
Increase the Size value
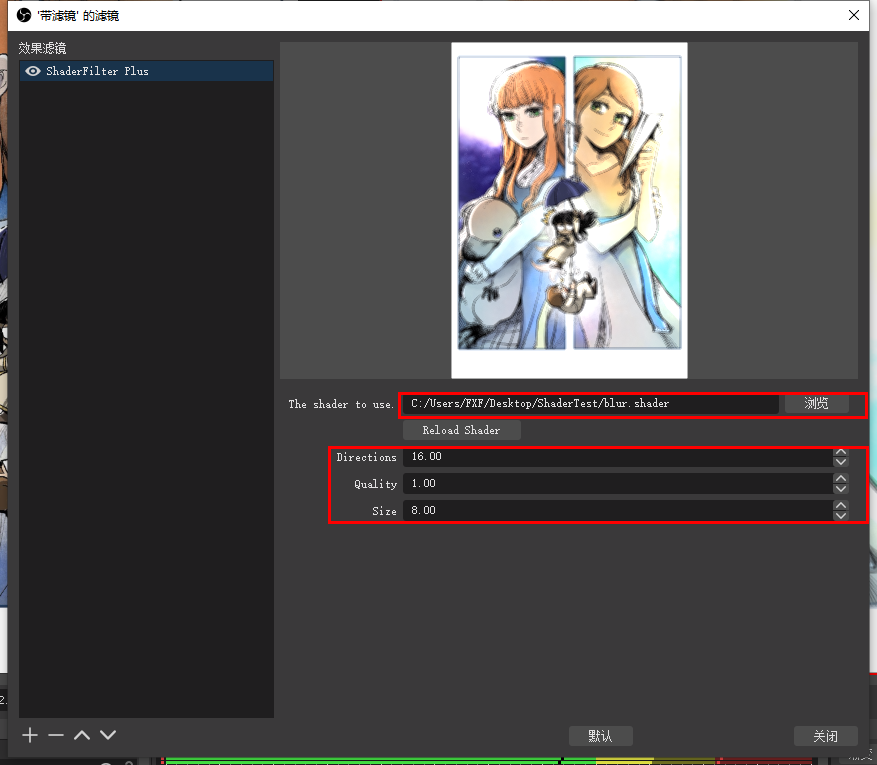coord(840,506)
